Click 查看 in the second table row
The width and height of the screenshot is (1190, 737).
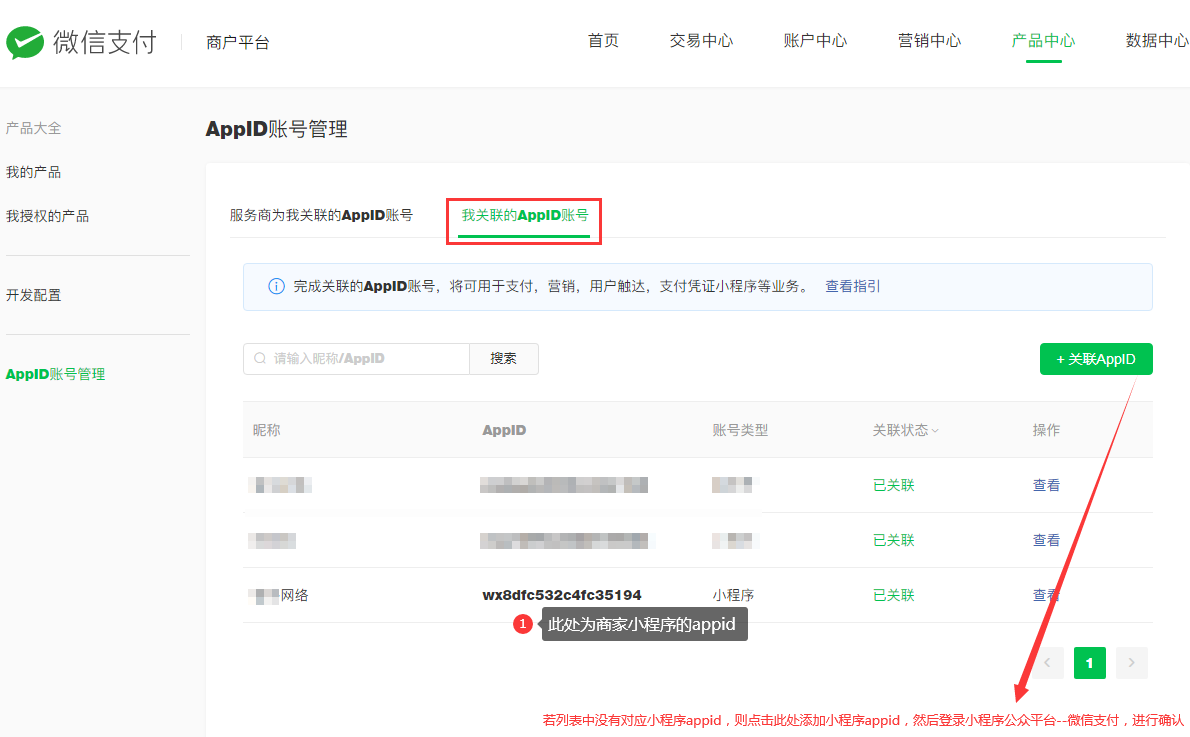coord(1046,540)
